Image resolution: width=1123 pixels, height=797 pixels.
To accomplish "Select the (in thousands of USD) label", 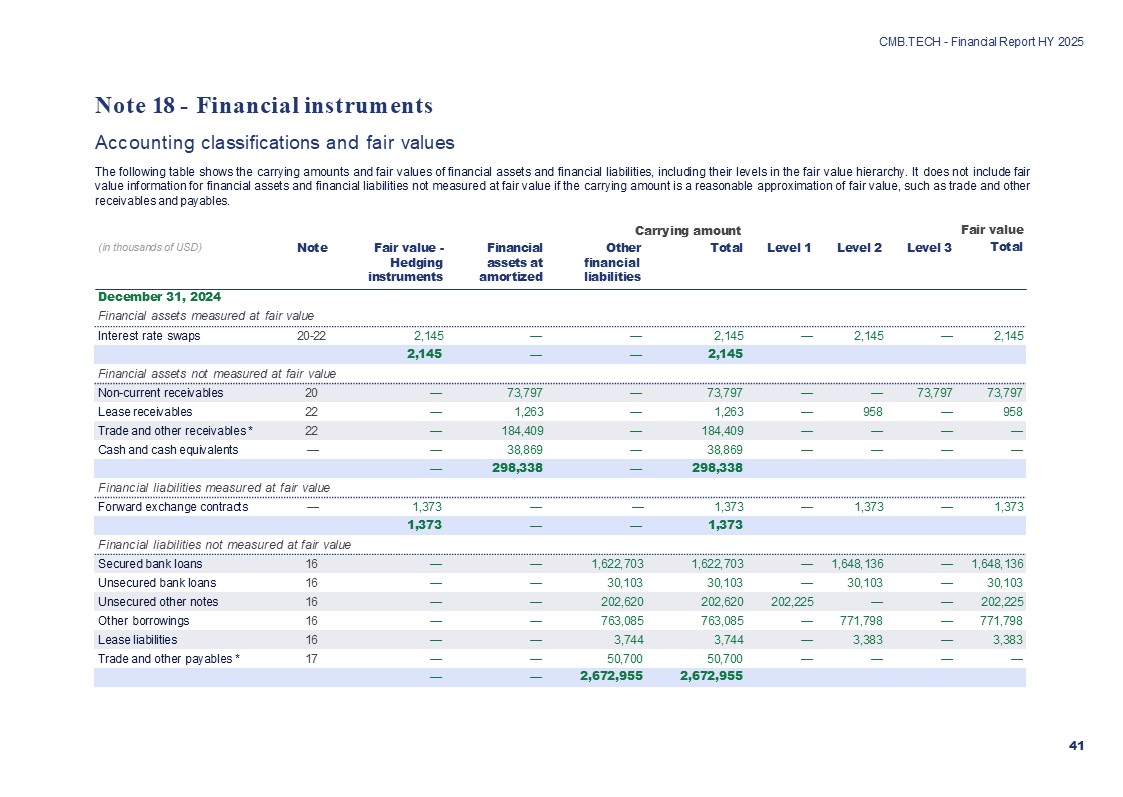I will (x=149, y=248).
